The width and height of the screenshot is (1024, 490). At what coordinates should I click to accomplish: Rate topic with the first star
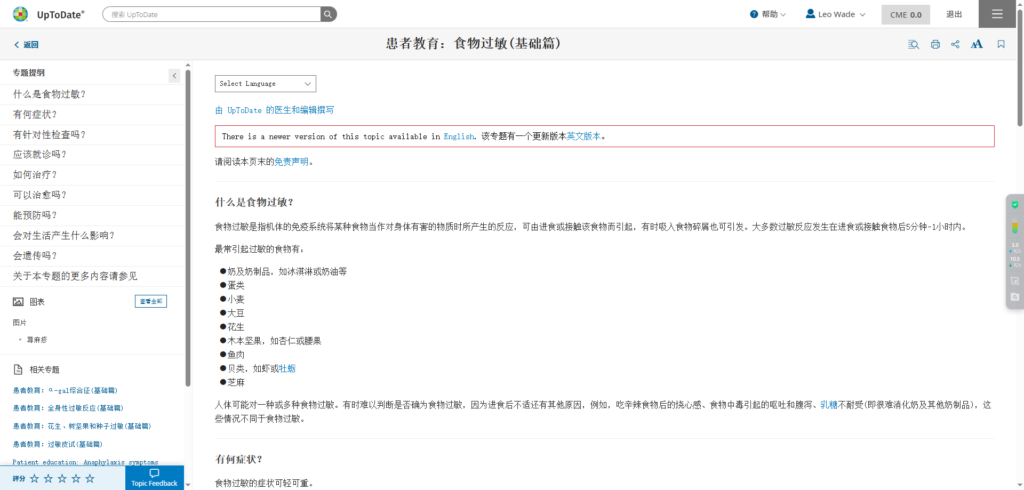(x=34, y=479)
